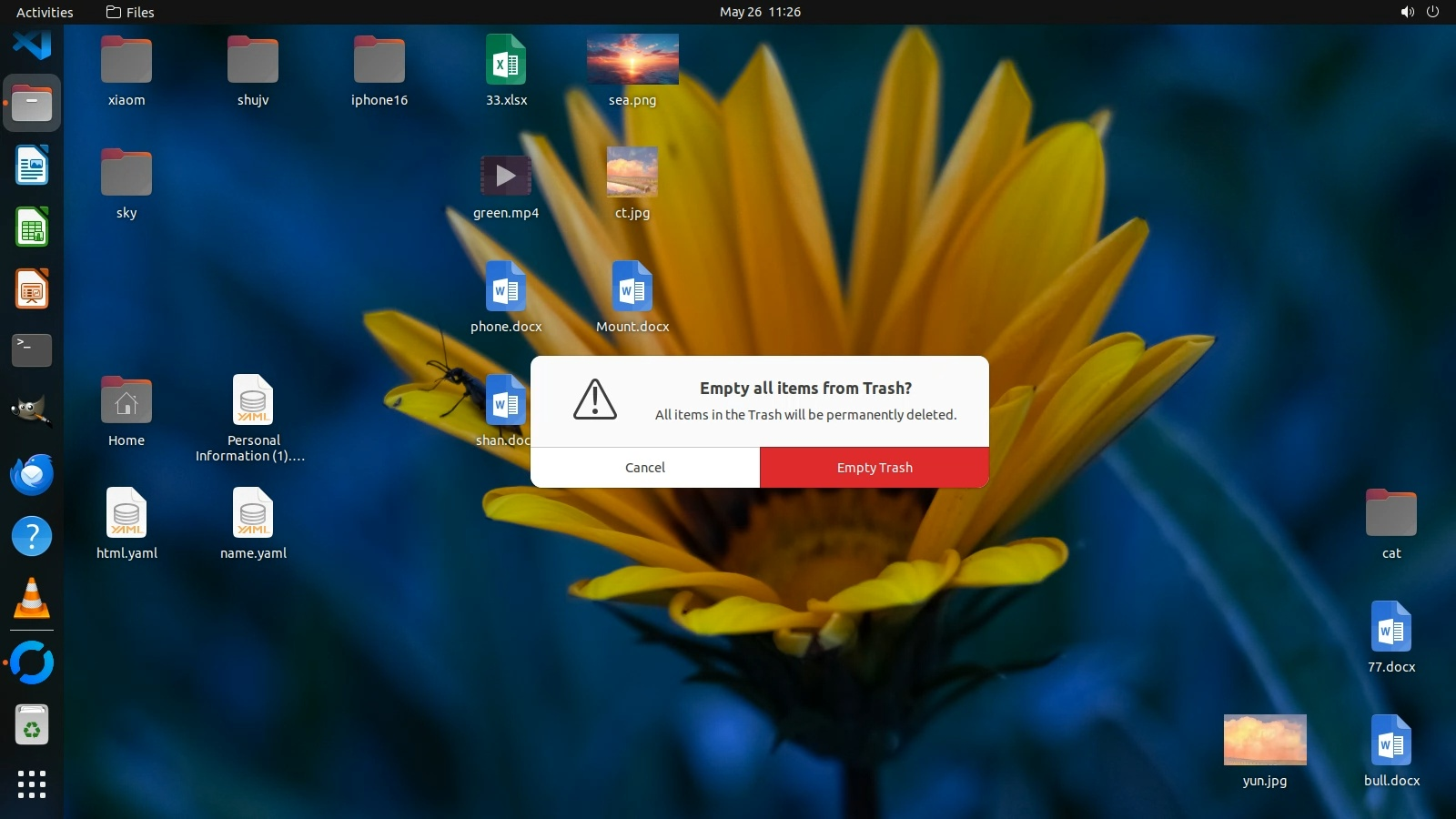The width and height of the screenshot is (1456, 819).
Task: Open LibreOffice Calc in the dock
Action: (32, 227)
